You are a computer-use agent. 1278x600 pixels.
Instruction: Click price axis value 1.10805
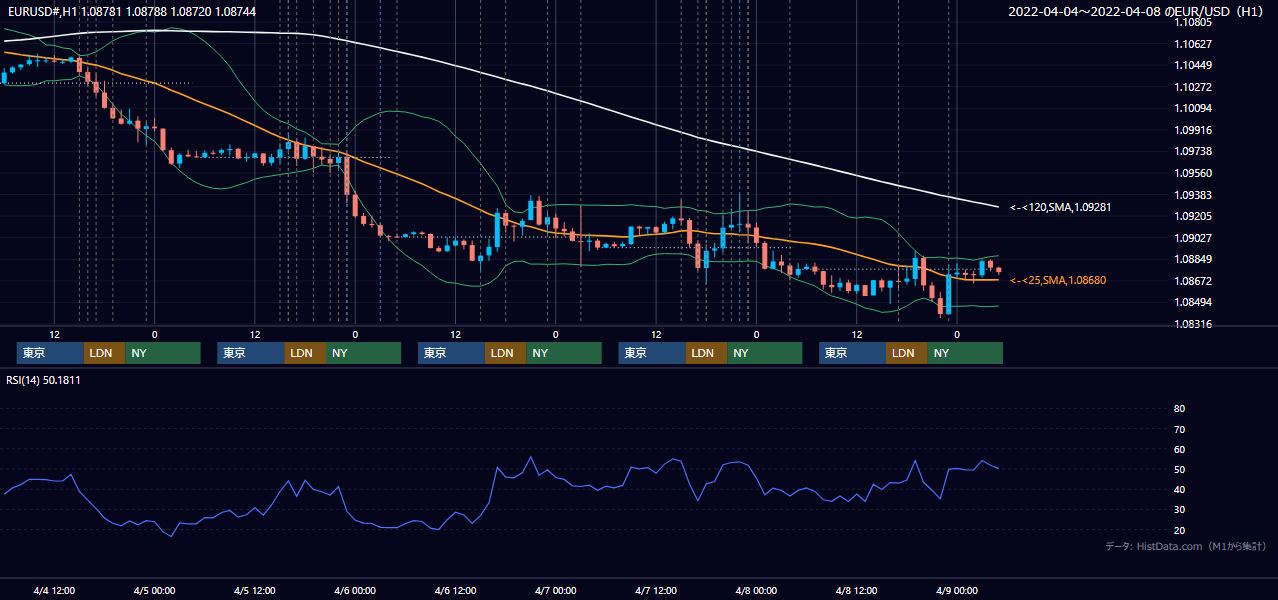[x=1193, y=22]
